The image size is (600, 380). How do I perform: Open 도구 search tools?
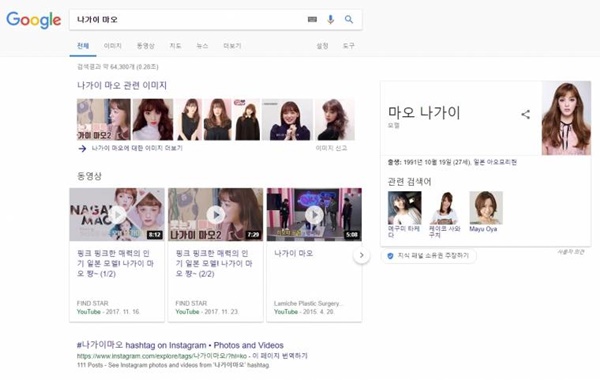pyautogui.click(x=349, y=46)
